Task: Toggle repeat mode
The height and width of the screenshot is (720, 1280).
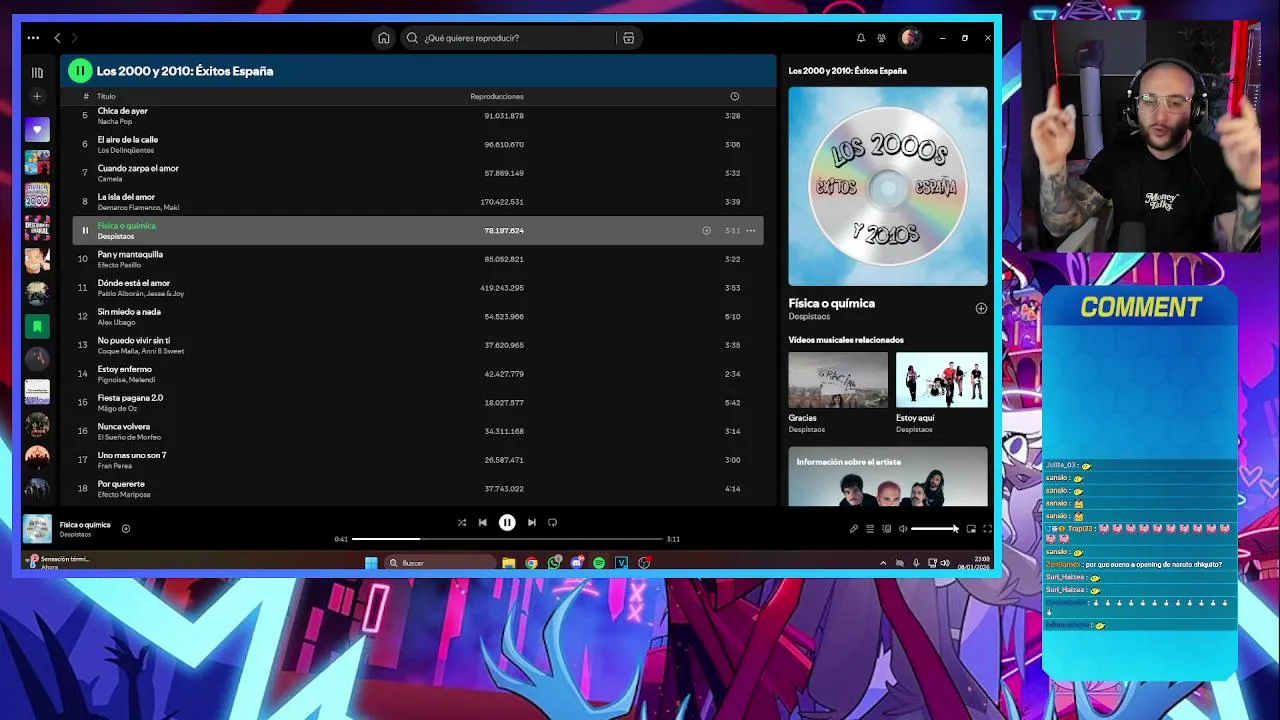Action: tap(552, 523)
